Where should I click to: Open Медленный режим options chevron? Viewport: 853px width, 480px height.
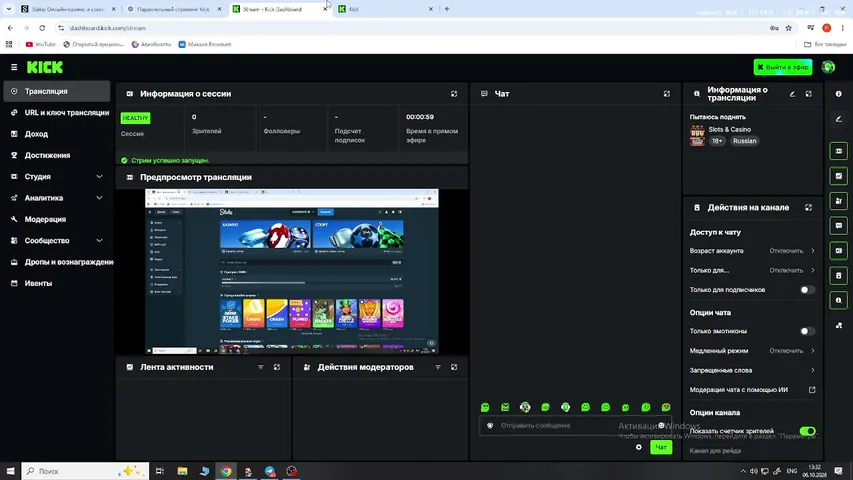click(x=813, y=351)
